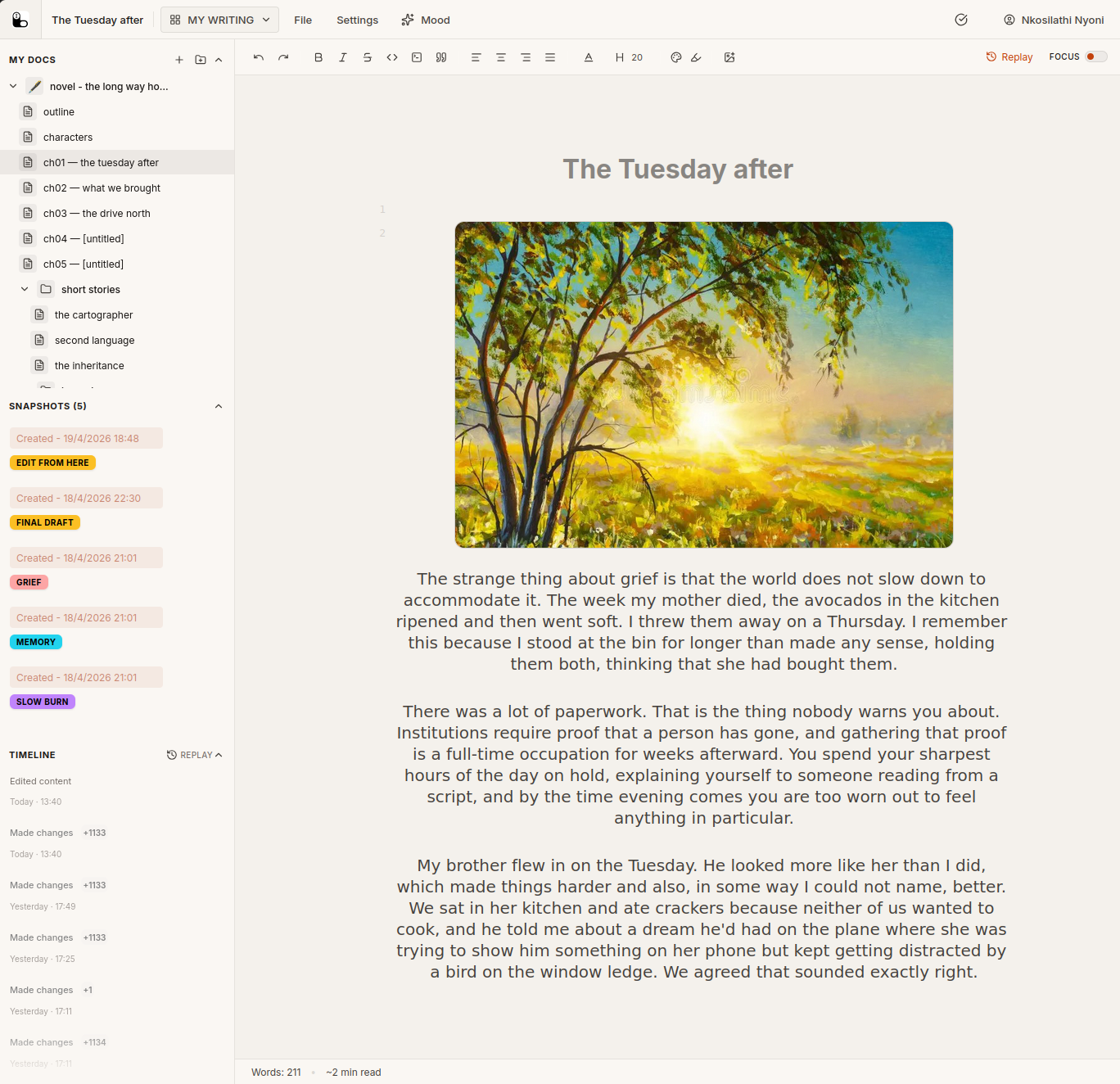Image resolution: width=1120 pixels, height=1084 pixels.
Task: Open second language story
Action: 117,340
